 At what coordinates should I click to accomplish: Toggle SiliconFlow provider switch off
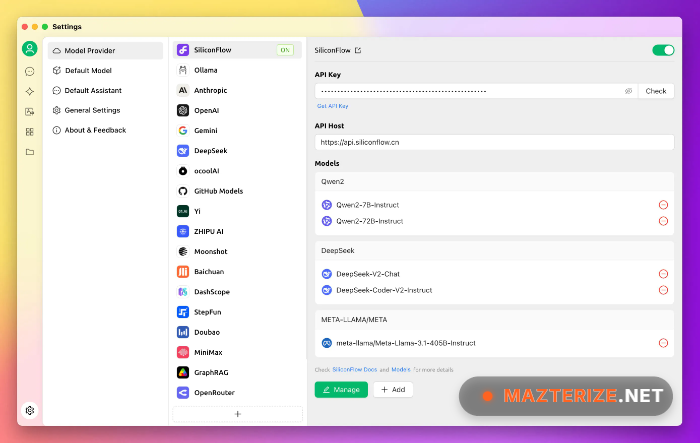663,50
